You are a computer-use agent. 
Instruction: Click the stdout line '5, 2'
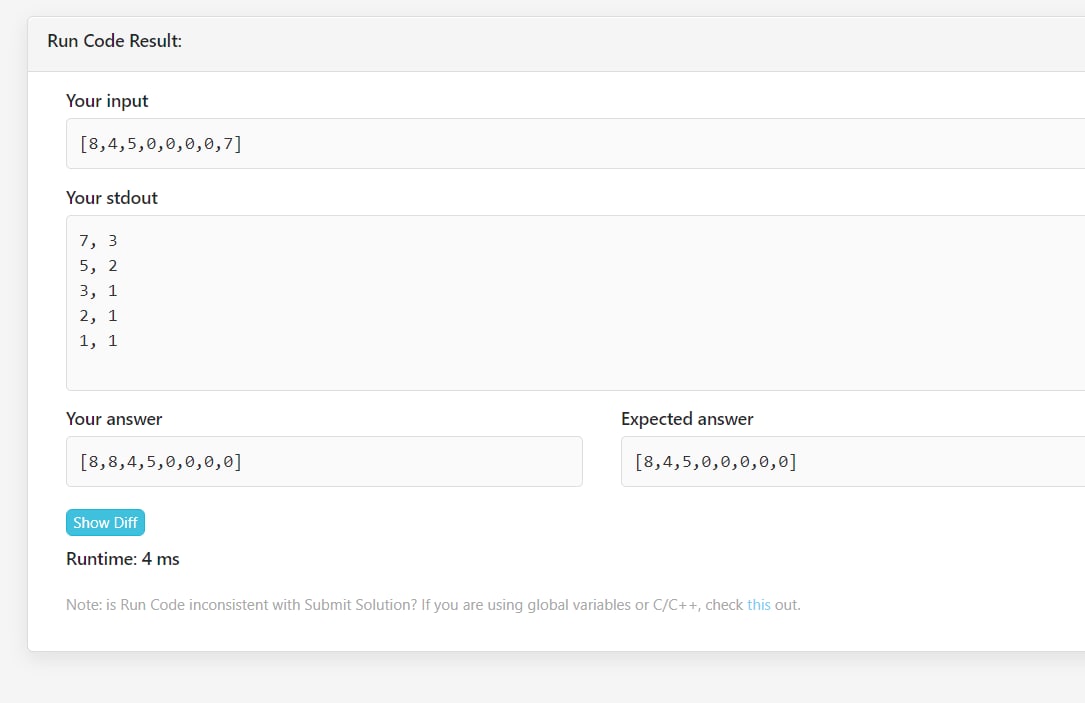pyautogui.click(x=98, y=266)
